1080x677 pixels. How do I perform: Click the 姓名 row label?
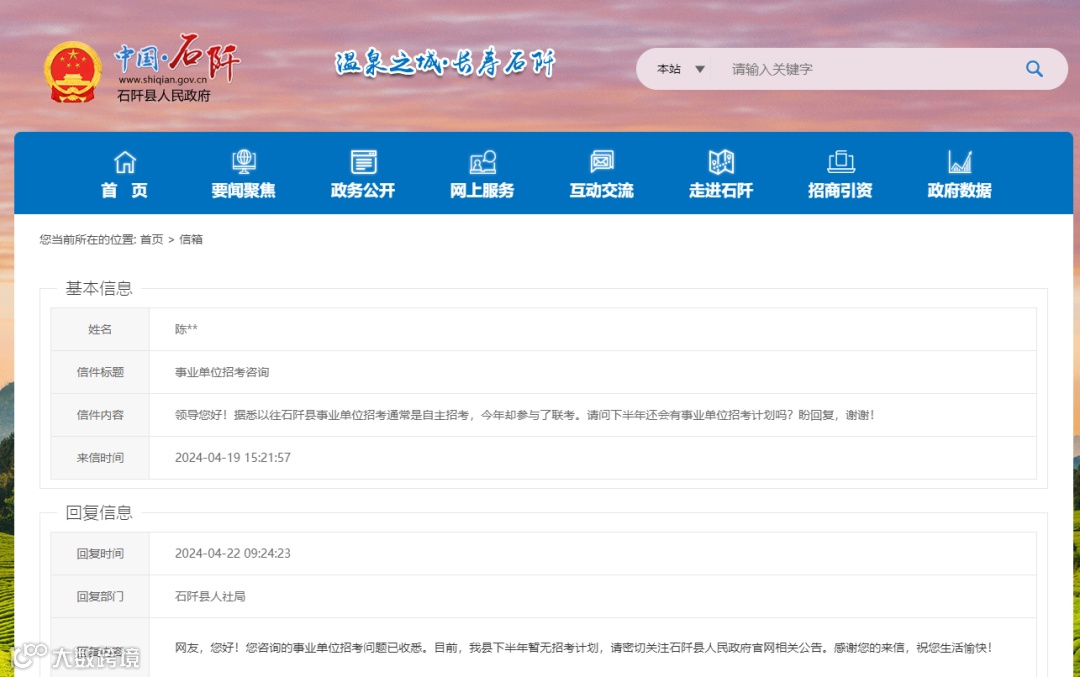[x=100, y=329]
